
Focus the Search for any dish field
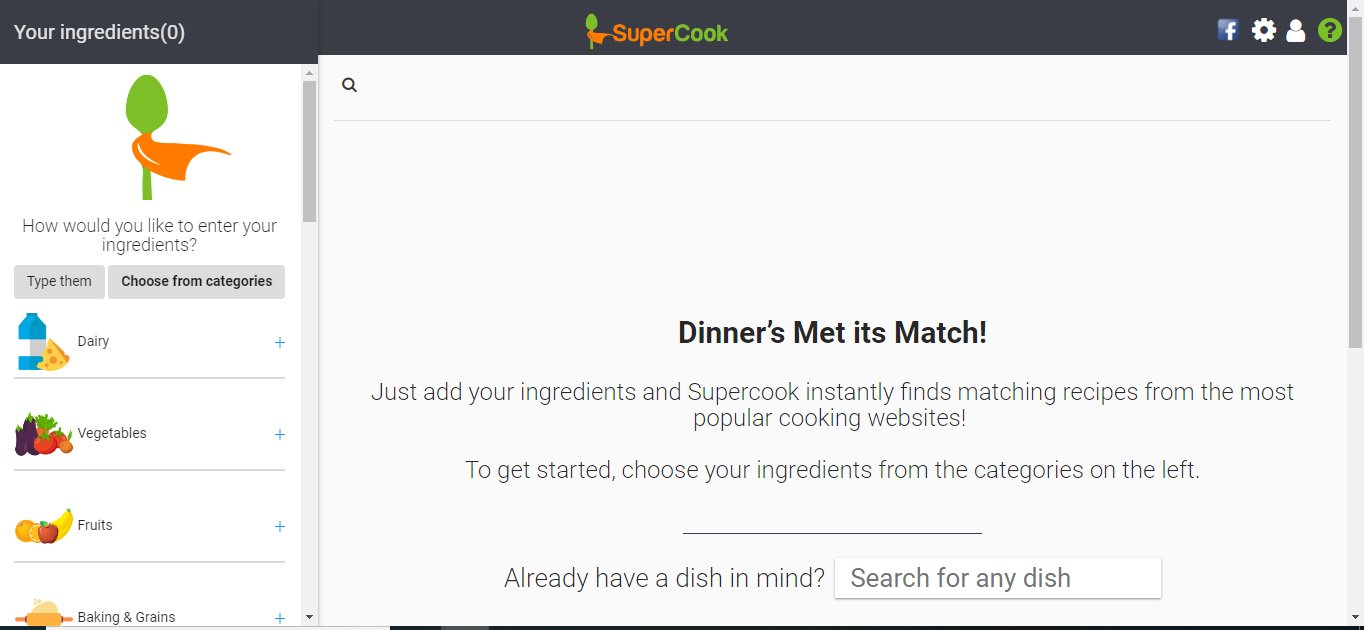(x=998, y=578)
